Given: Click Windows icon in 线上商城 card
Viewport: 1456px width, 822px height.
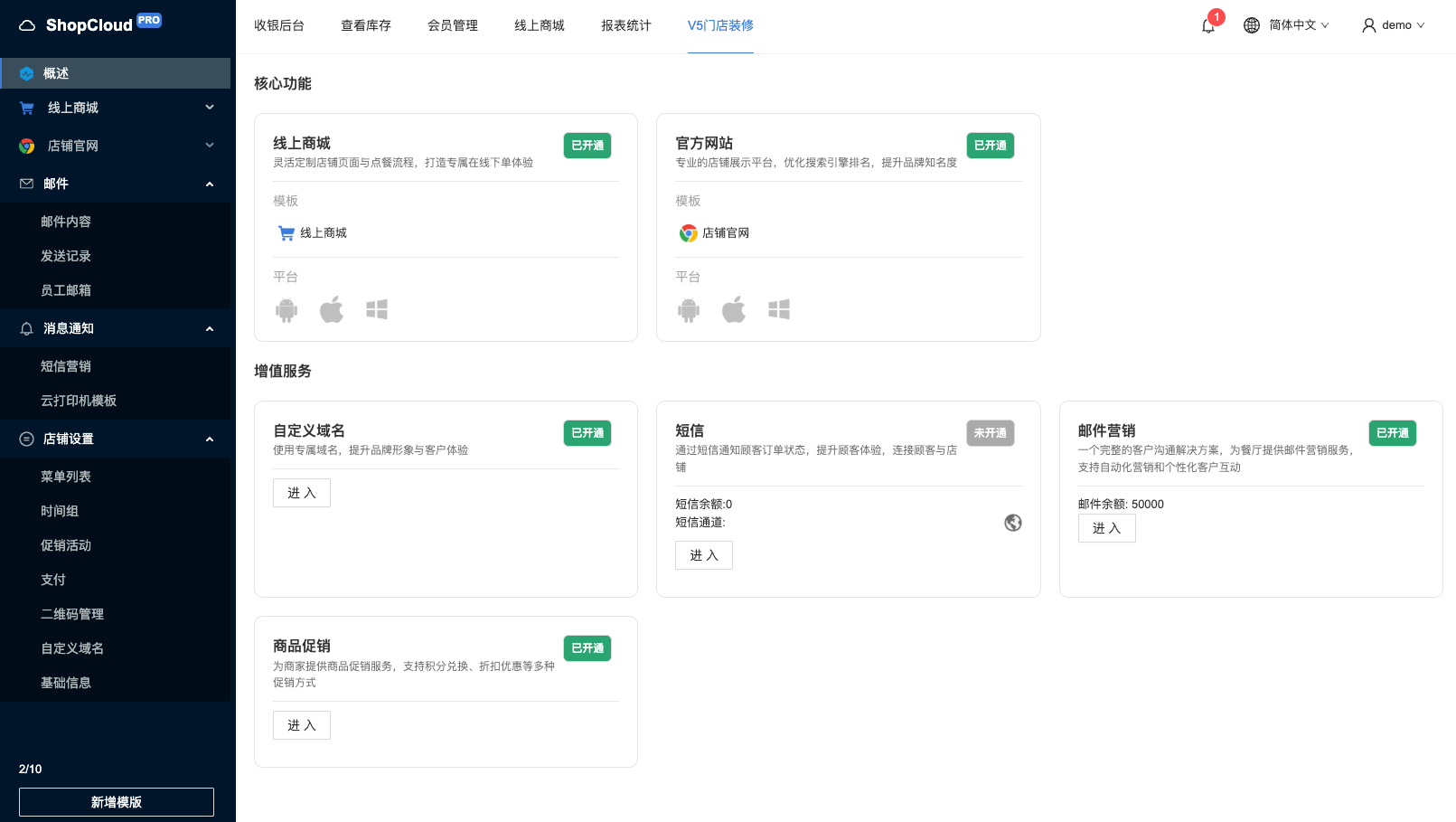Looking at the screenshot, I should (x=377, y=309).
